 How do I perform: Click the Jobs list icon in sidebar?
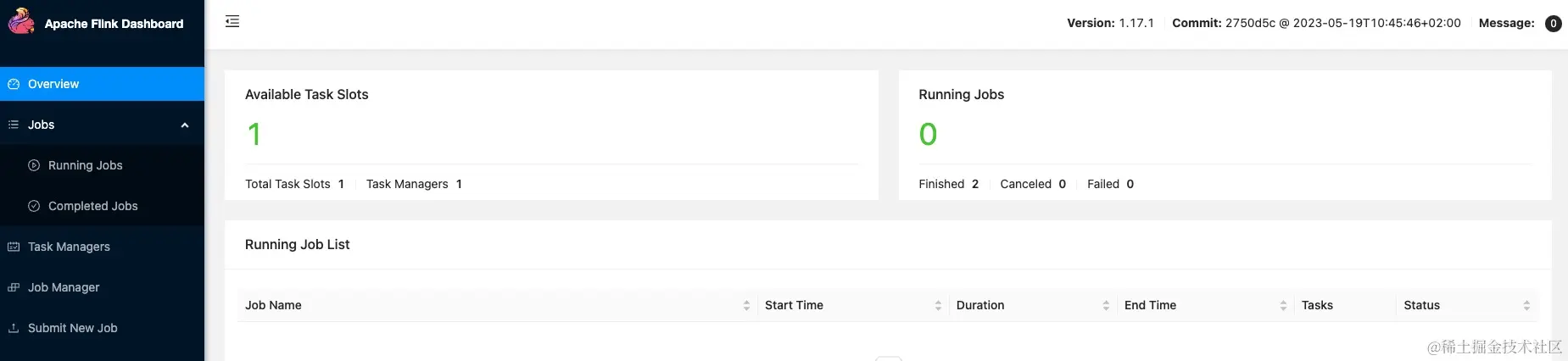tap(14, 125)
